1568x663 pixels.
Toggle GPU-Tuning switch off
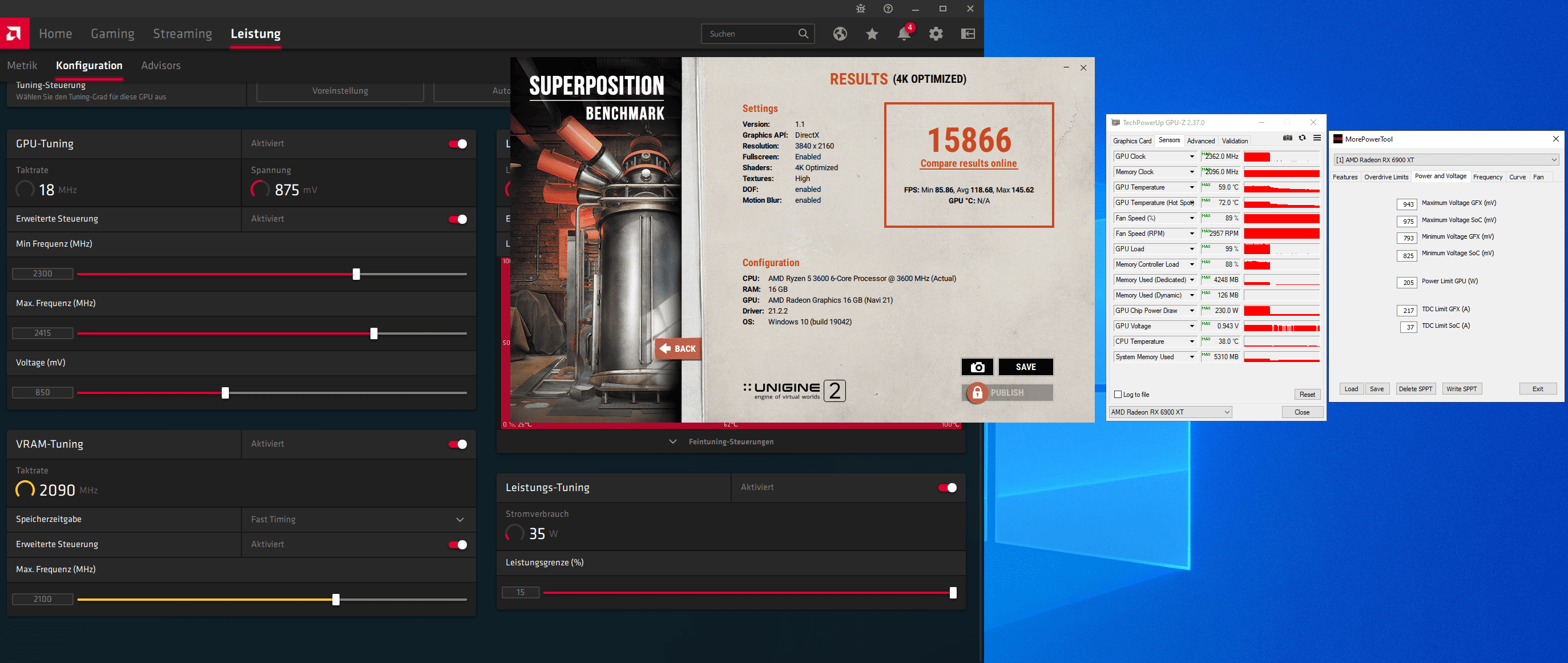pyautogui.click(x=458, y=144)
